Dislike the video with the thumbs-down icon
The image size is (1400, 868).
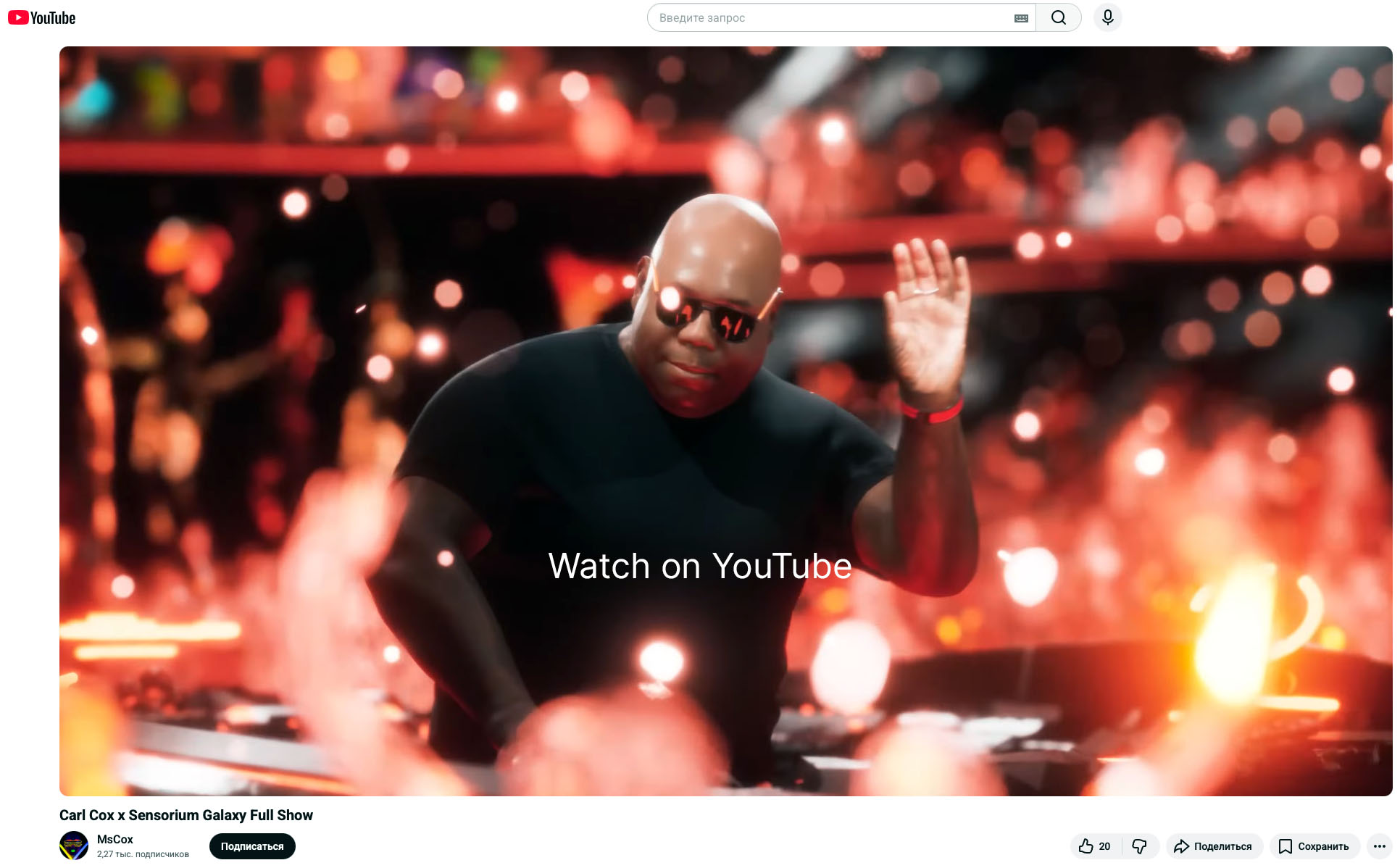(1140, 846)
